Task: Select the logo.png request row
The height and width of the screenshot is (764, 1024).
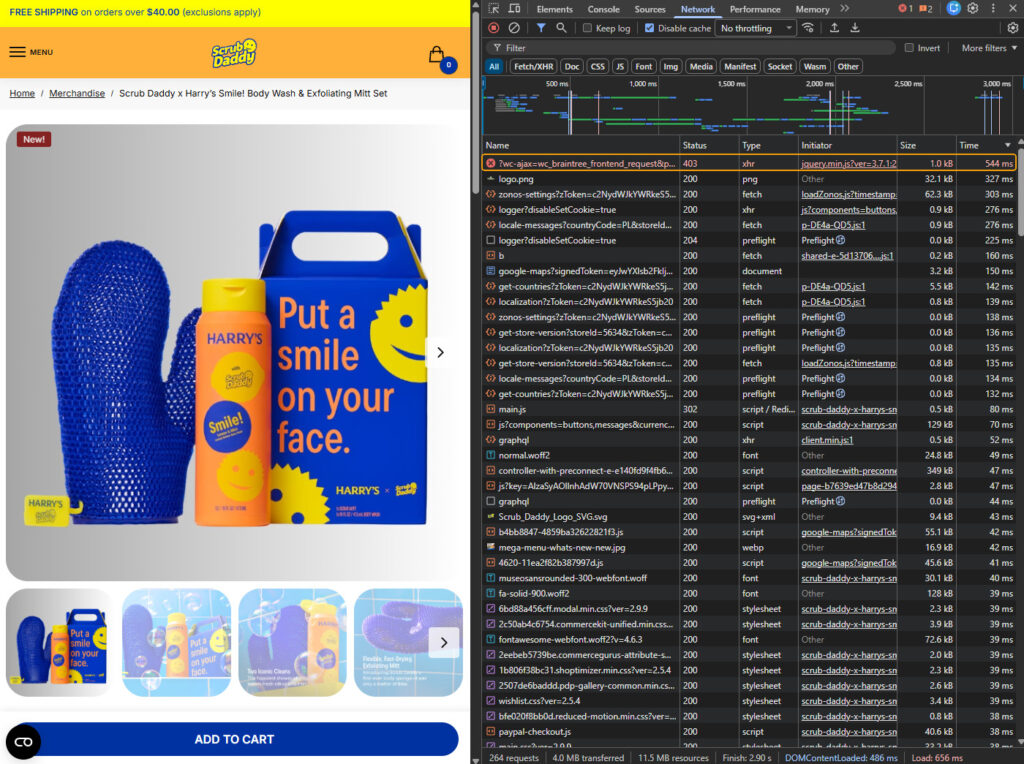Action: pos(748,179)
